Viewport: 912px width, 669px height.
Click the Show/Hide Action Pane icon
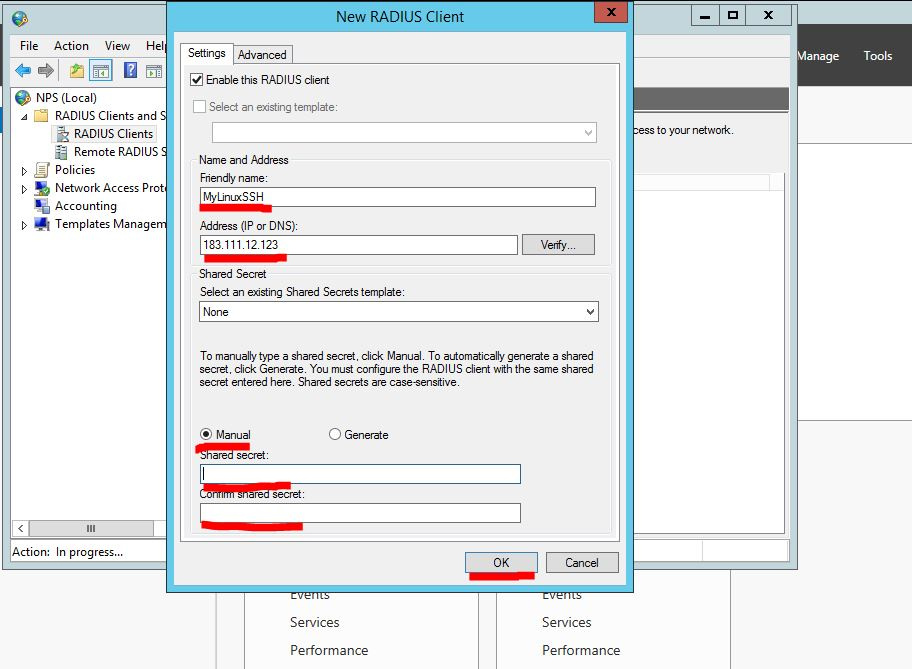click(154, 71)
